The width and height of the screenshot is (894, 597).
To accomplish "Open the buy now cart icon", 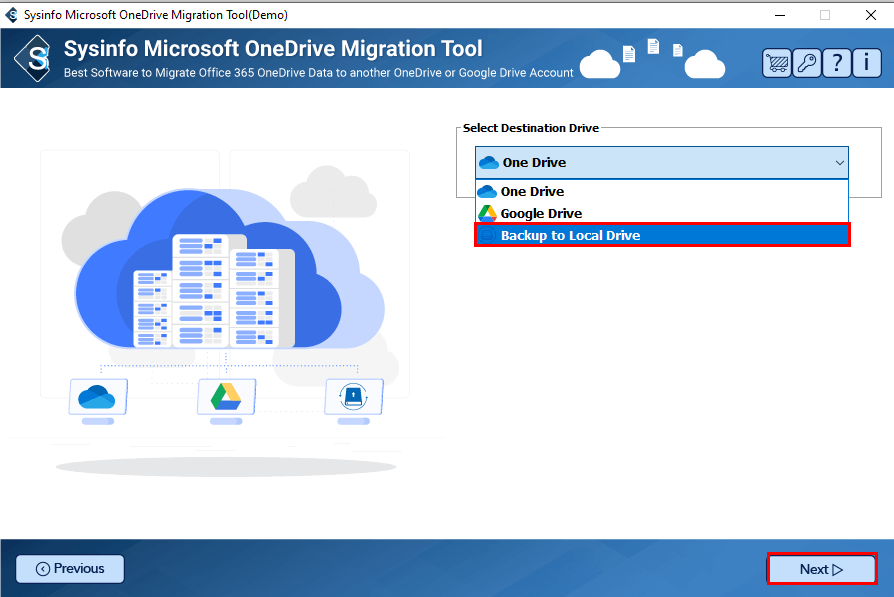I will pyautogui.click(x=777, y=63).
